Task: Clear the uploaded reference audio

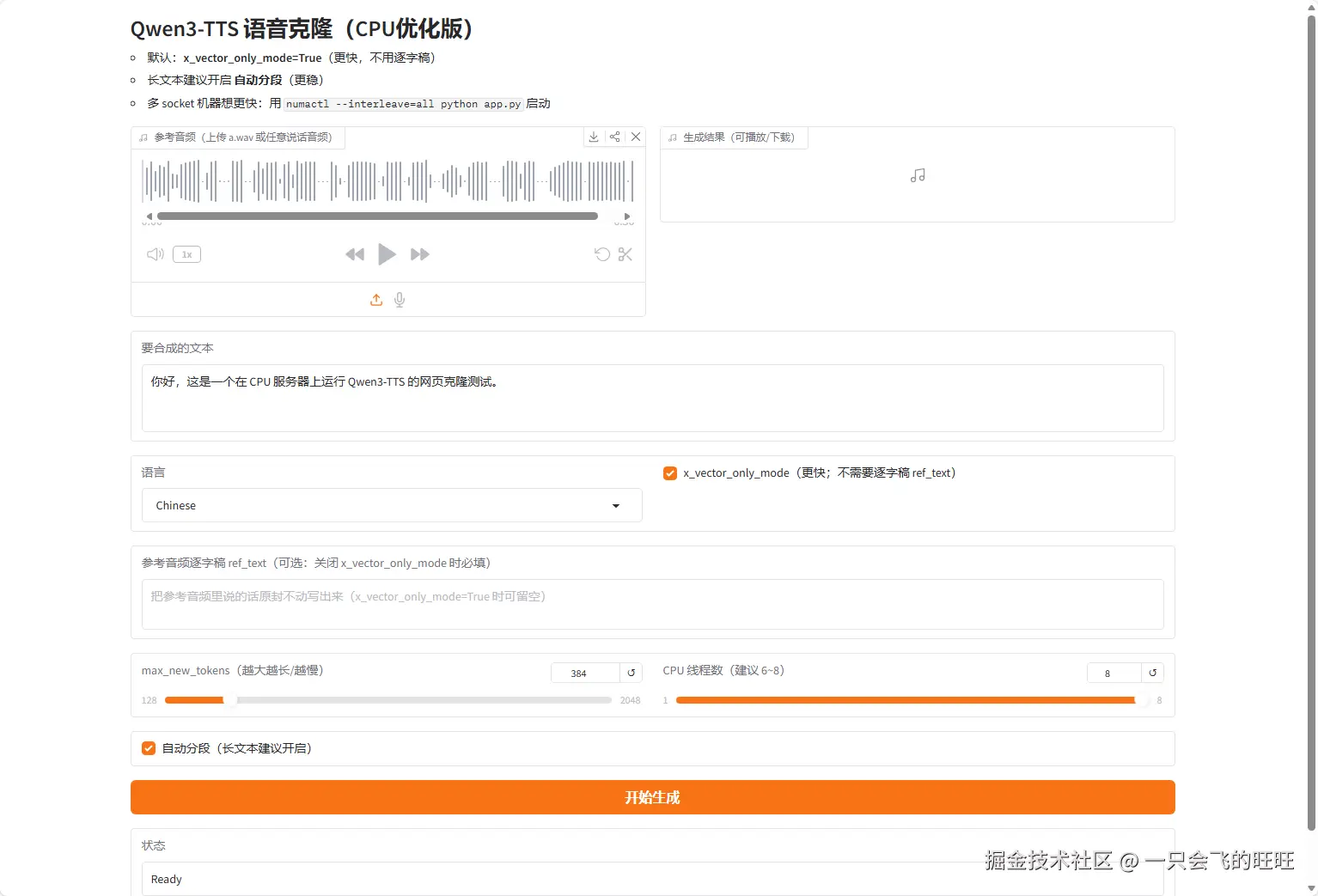Action: 636,137
